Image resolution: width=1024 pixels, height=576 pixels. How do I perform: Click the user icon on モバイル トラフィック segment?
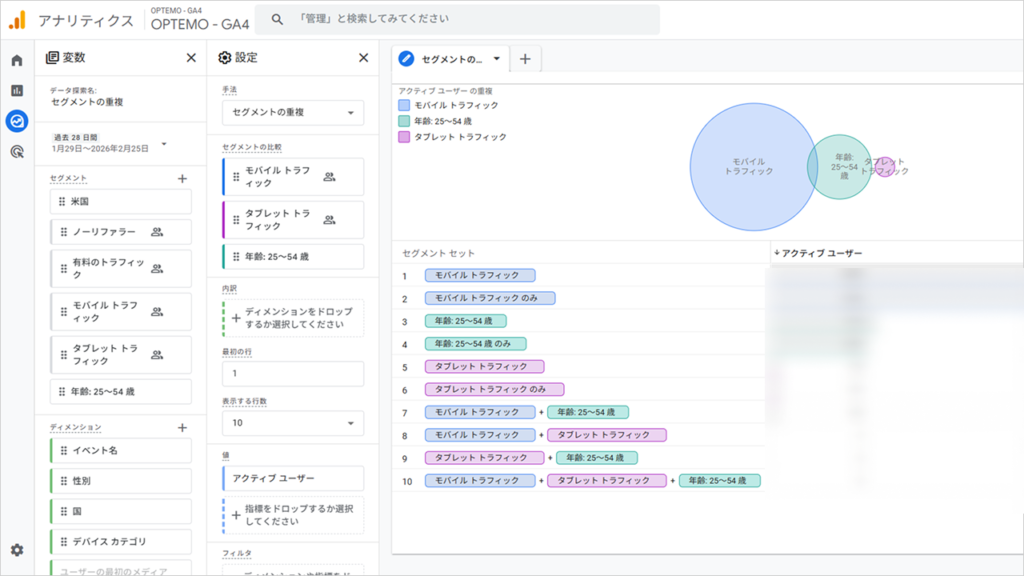pos(156,311)
